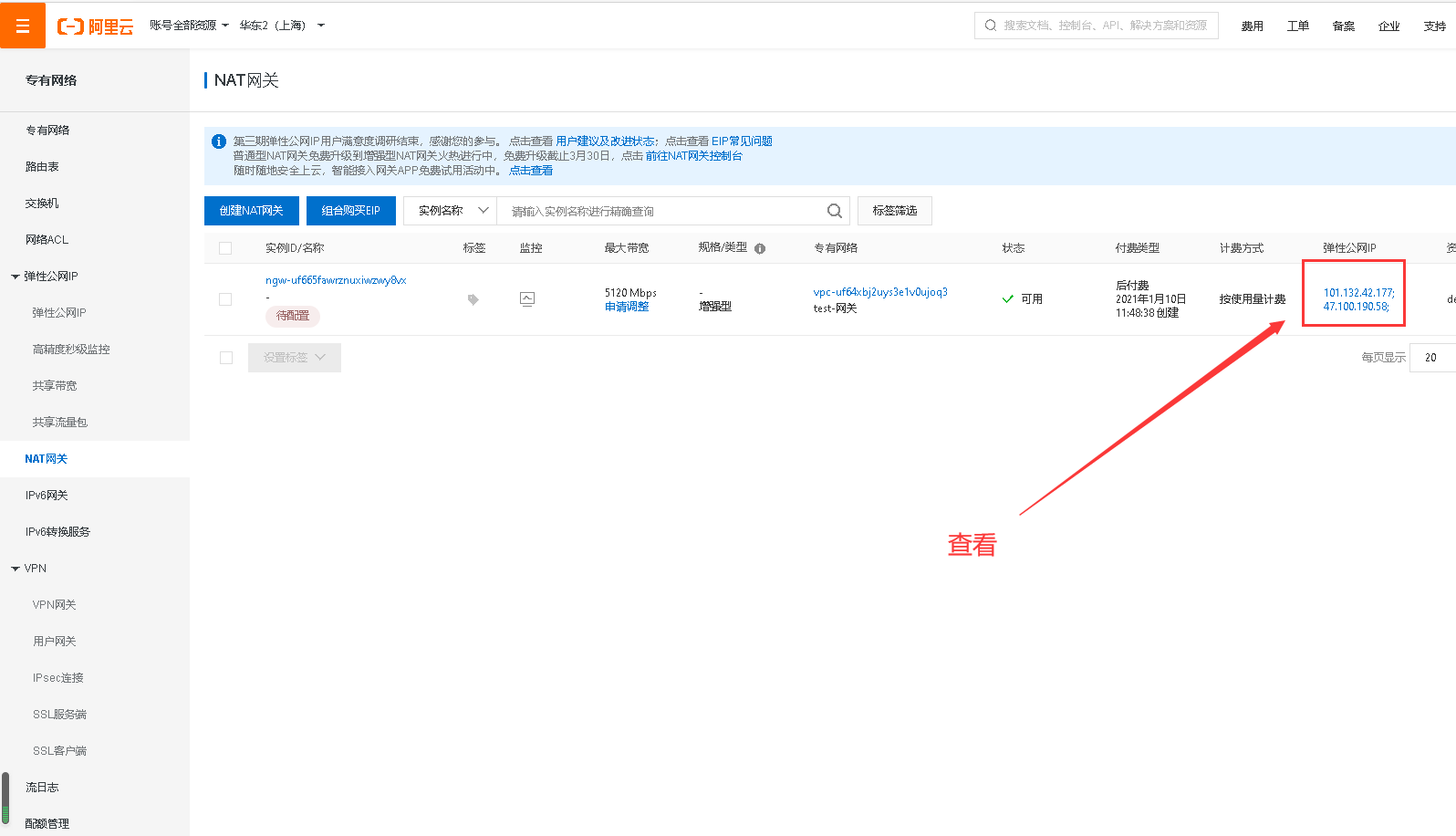
Task: Open the hamburger navigation menu
Action: (x=23, y=26)
